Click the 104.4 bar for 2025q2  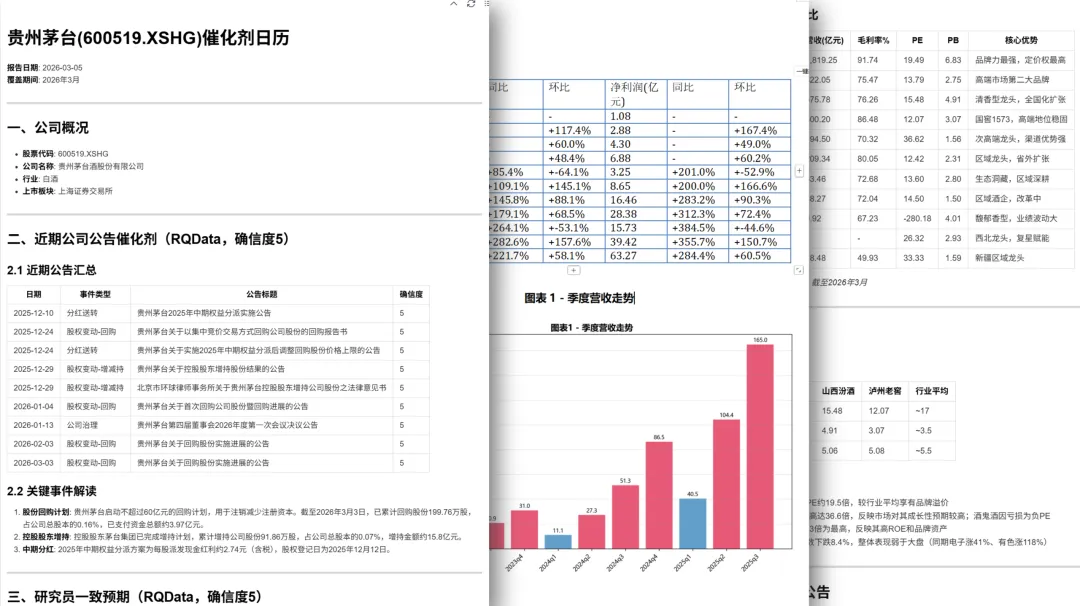pyautogui.click(x=726, y=483)
